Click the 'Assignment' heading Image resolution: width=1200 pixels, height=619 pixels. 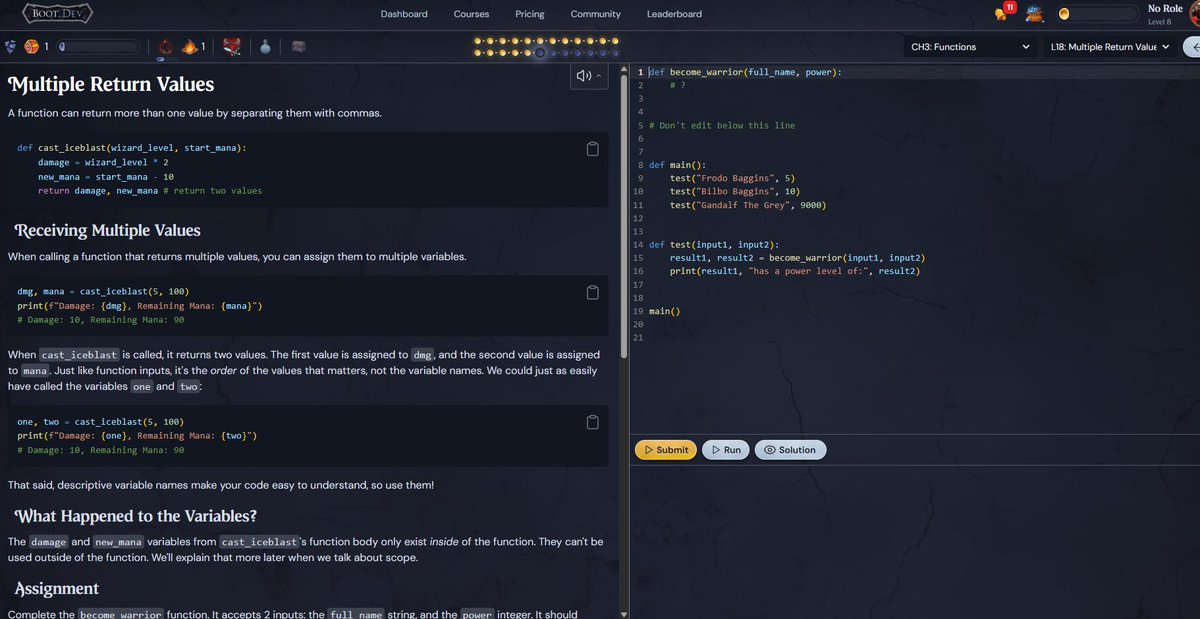[56, 589]
